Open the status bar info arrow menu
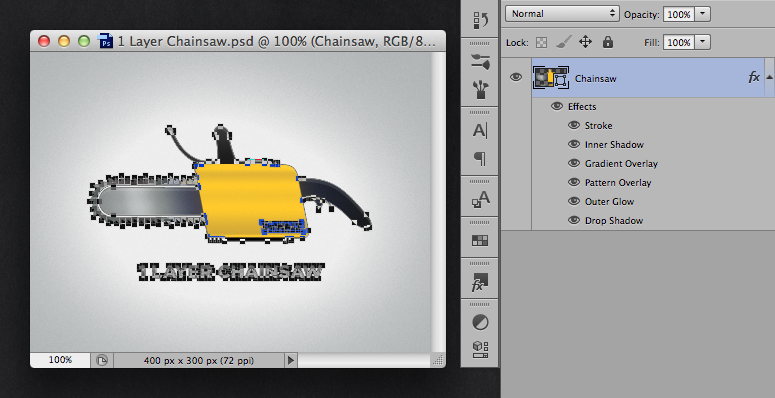Viewport: 775px width, 398px height. (x=291, y=360)
